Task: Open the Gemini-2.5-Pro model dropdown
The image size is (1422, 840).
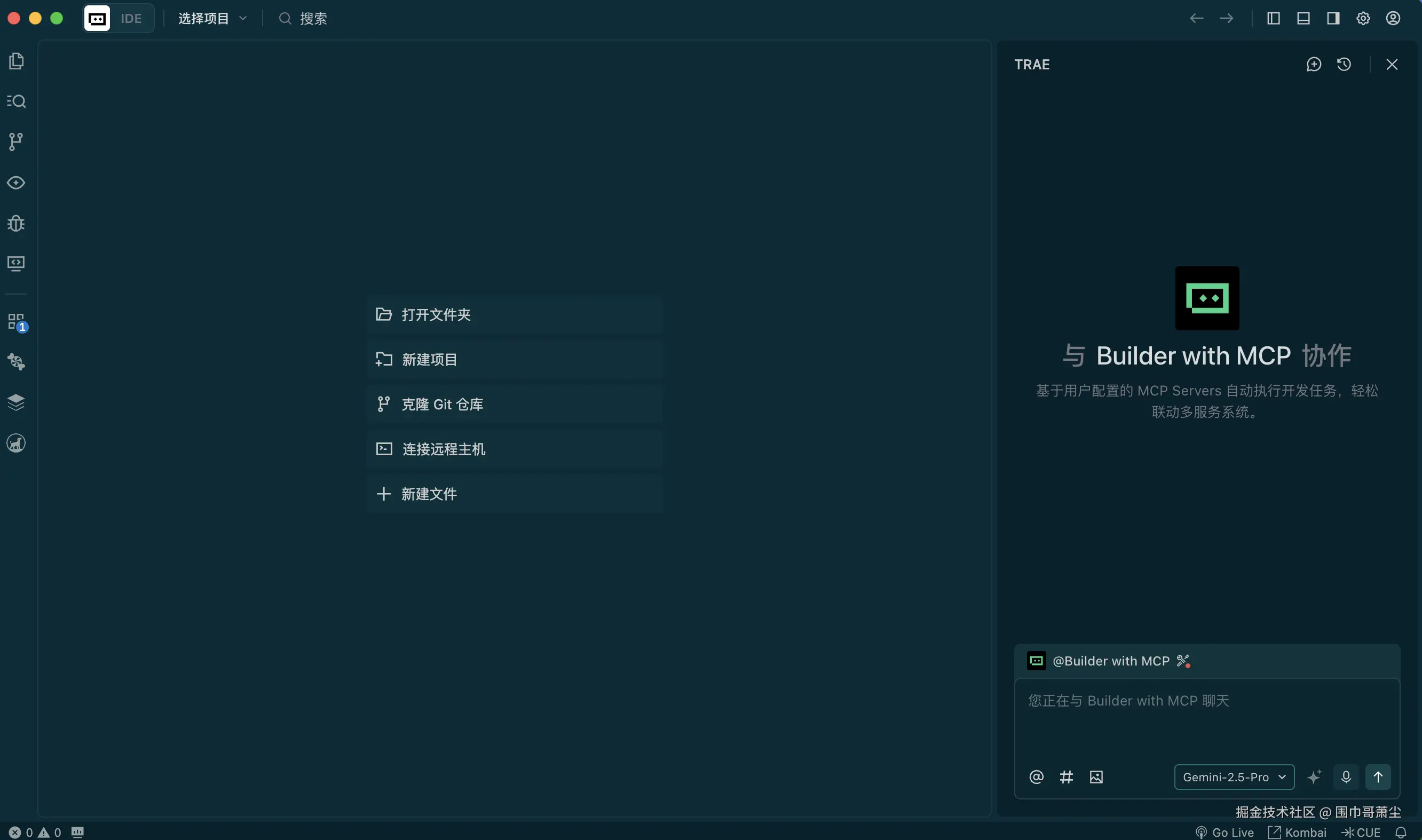Action: click(1234, 776)
